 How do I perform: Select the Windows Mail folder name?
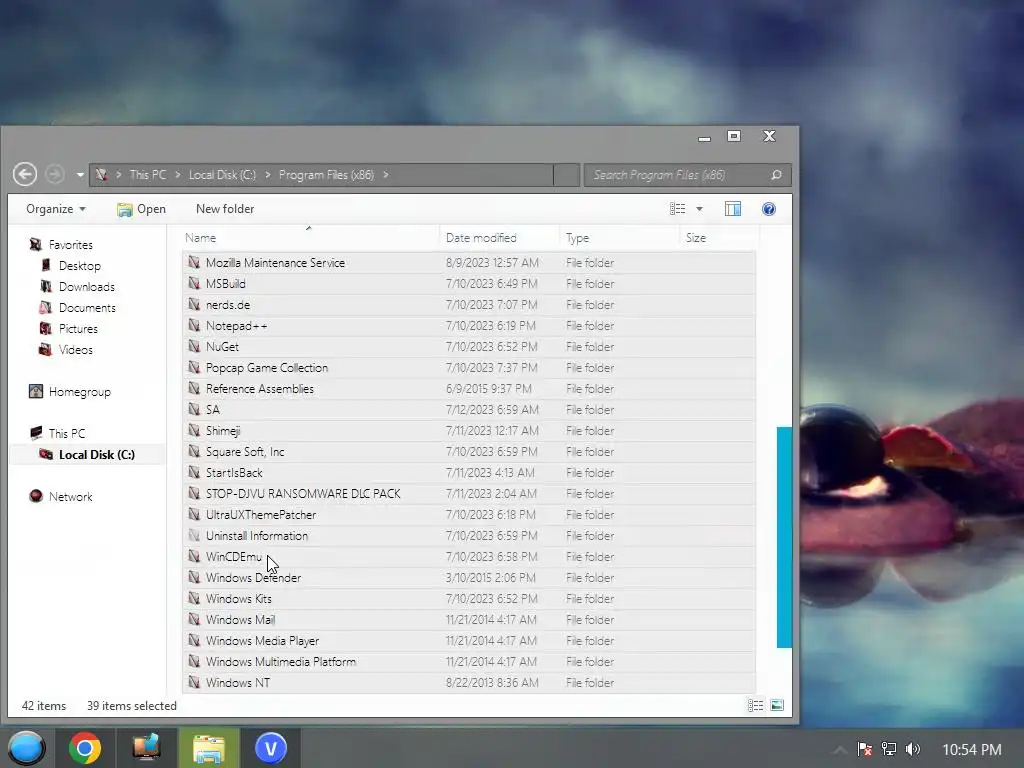coord(240,620)
